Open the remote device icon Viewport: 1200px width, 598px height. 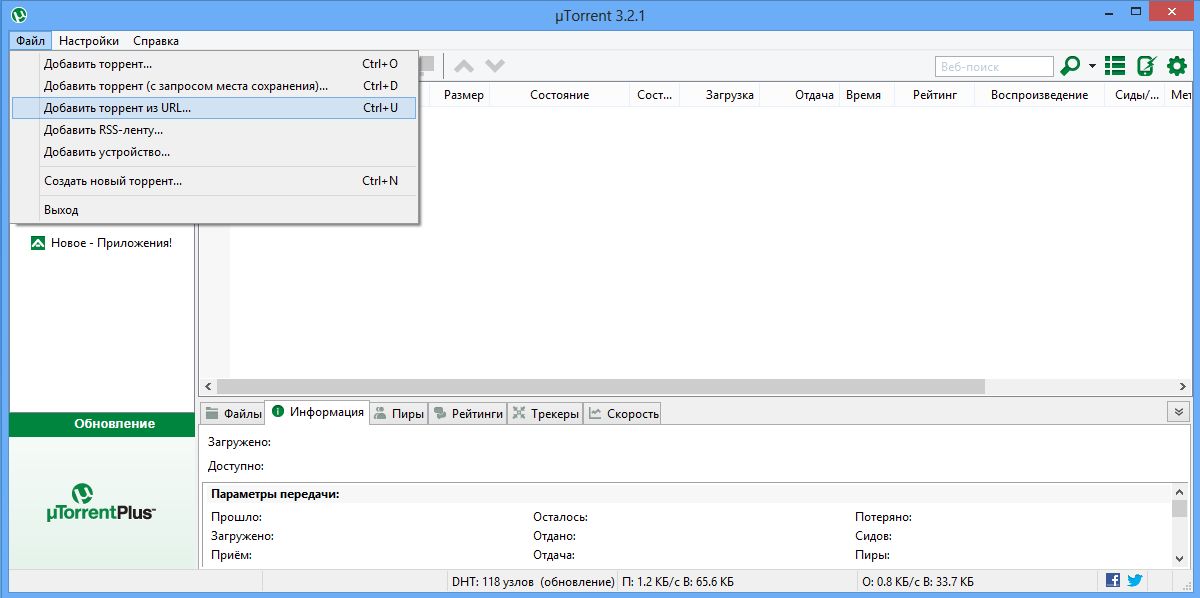click(x=1146, y=66)
